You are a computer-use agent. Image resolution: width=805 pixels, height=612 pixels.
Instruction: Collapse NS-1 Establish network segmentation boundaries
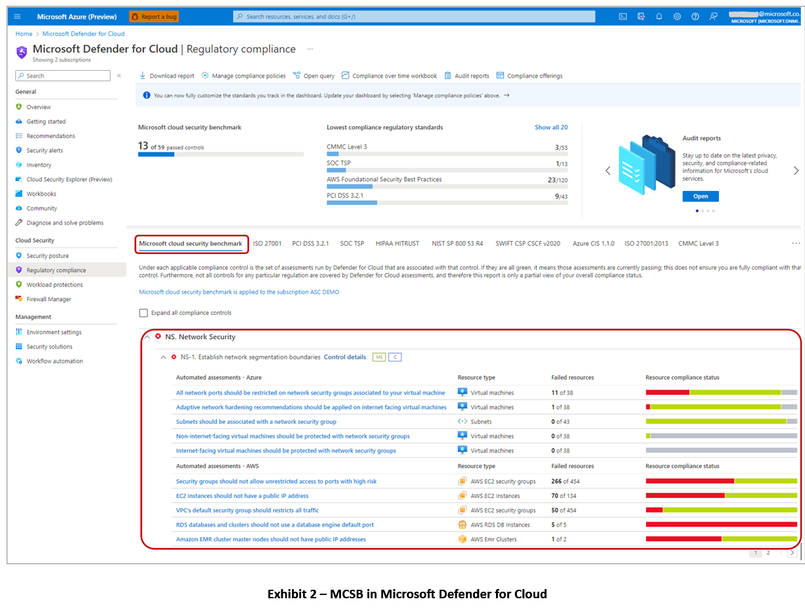(163, 357)
